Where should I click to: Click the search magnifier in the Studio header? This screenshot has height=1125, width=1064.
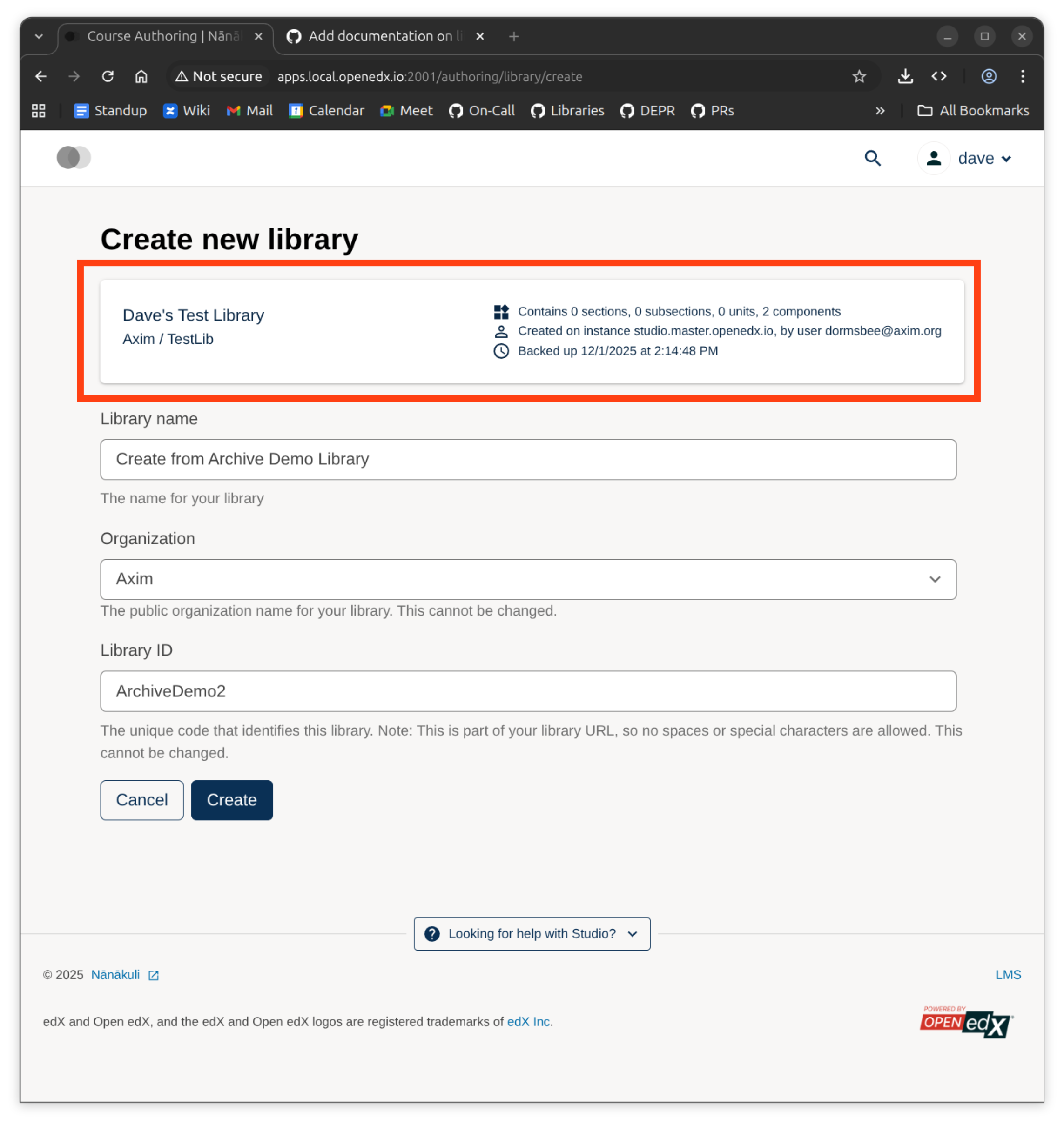[x=873, y=158]
